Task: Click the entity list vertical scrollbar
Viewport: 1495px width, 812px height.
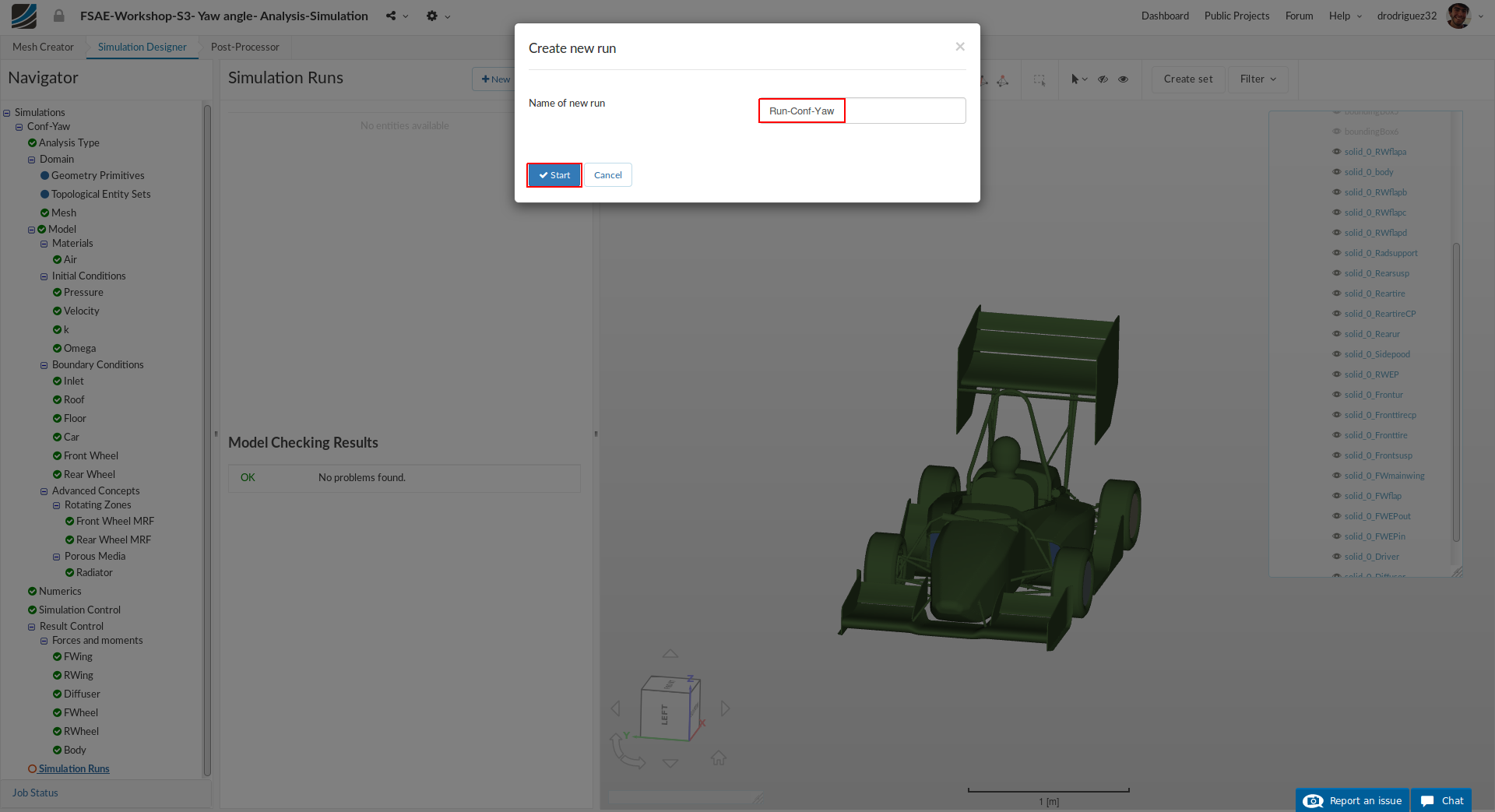Action: click(x=1456, y=392)
